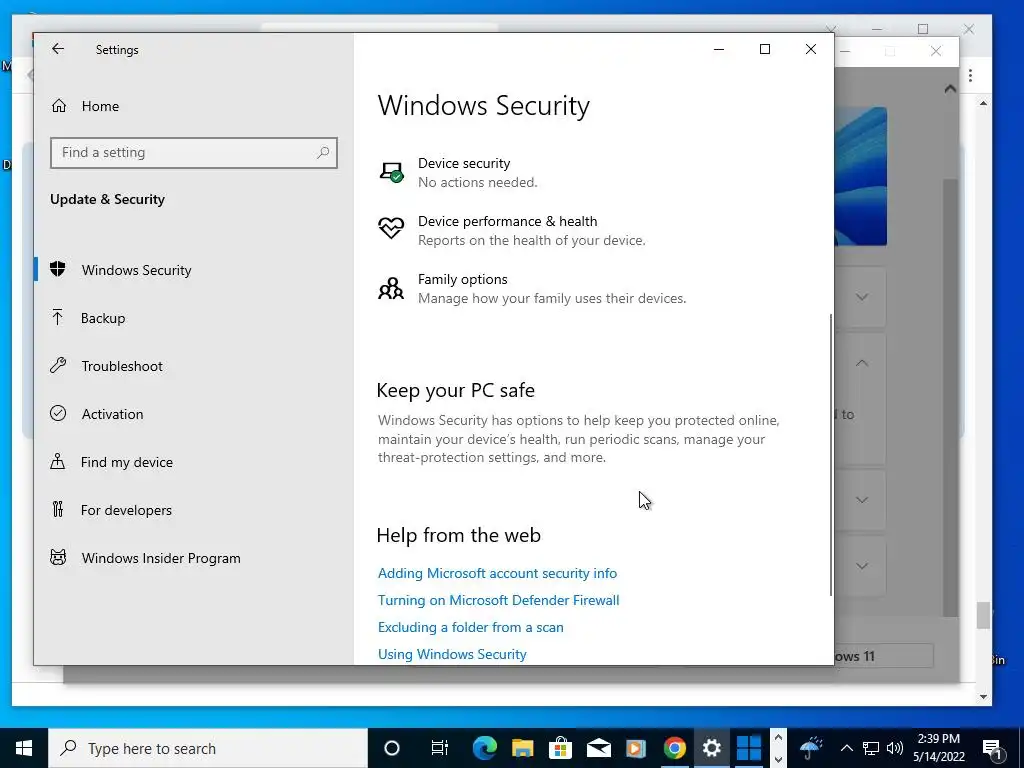
Task: Open Microsoft Store from the taskbar
Action: pyautogui.click(x=560, y=748)
